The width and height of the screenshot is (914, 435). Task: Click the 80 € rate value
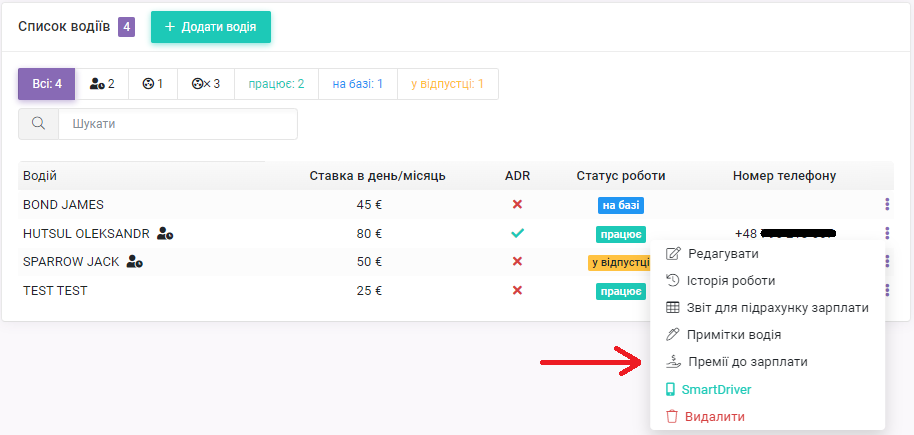pos(369,234)
